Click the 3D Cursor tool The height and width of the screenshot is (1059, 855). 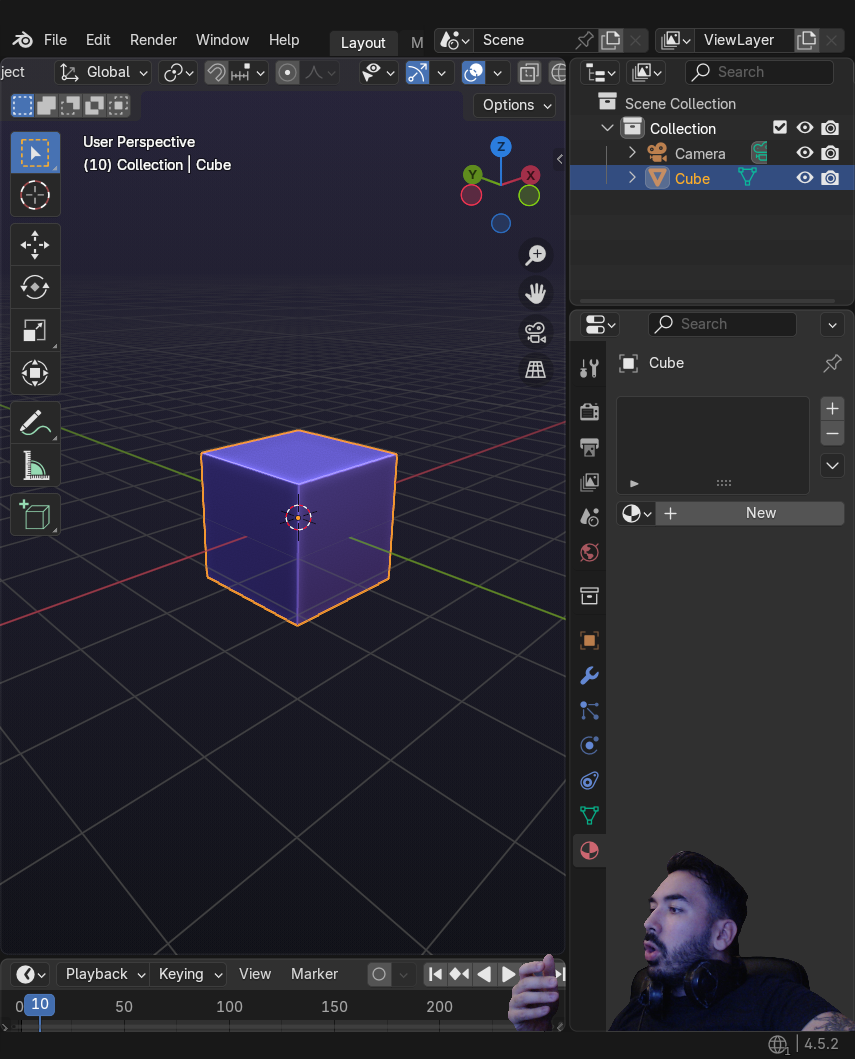(35, 195)
